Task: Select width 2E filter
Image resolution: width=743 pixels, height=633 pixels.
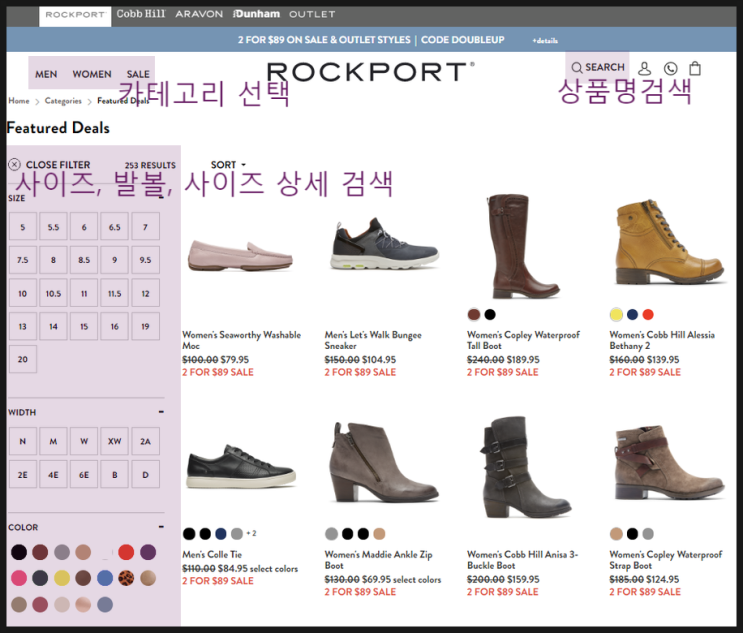Action: [23, 474]
